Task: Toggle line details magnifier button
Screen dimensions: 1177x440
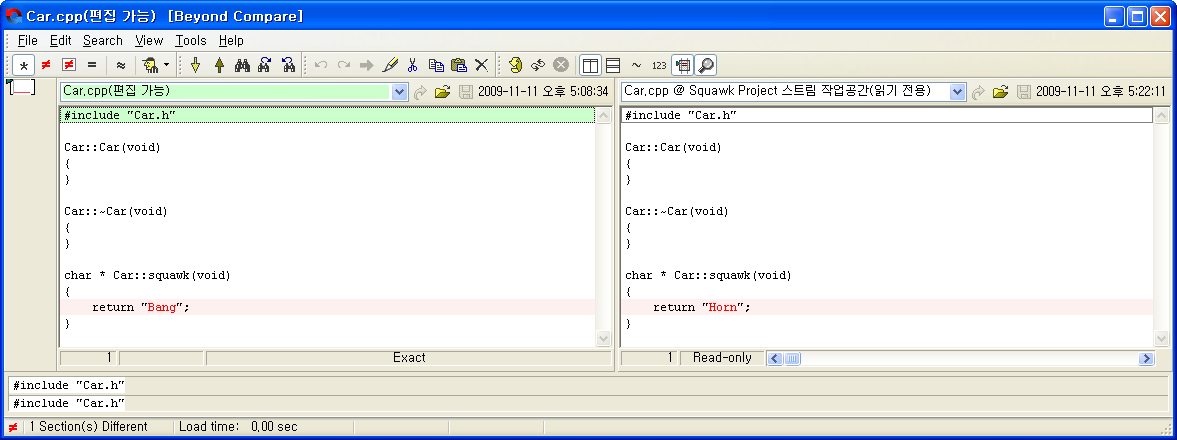Action: click(x=705, y=65)
